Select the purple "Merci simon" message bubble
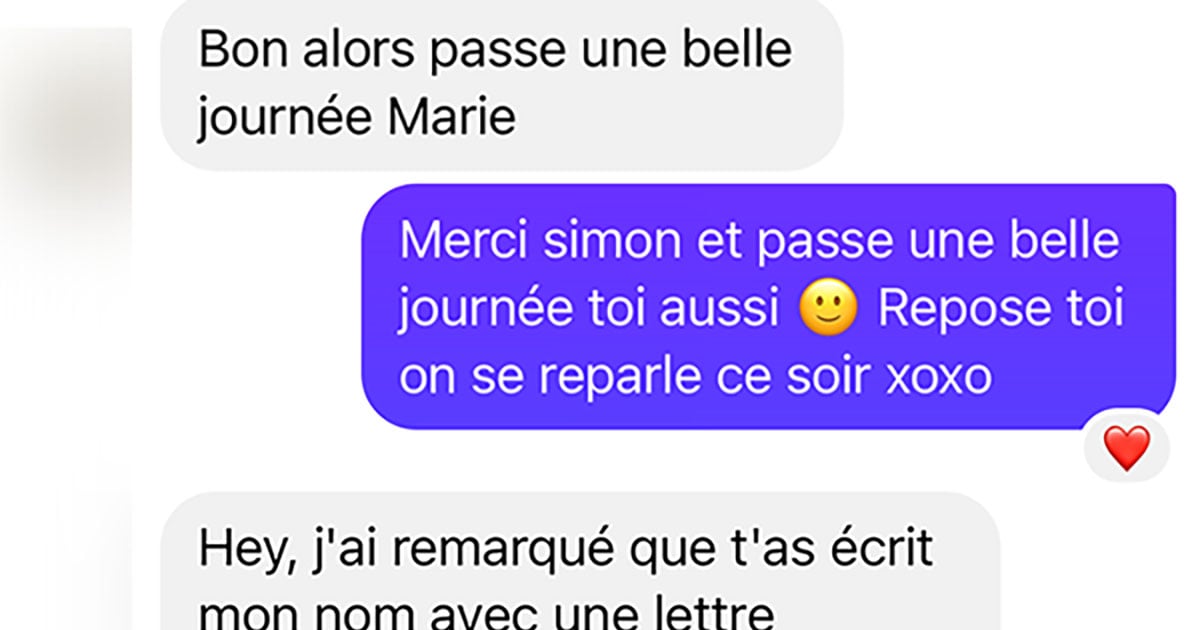Screen dimensions: 1200x630 point(768,306)
